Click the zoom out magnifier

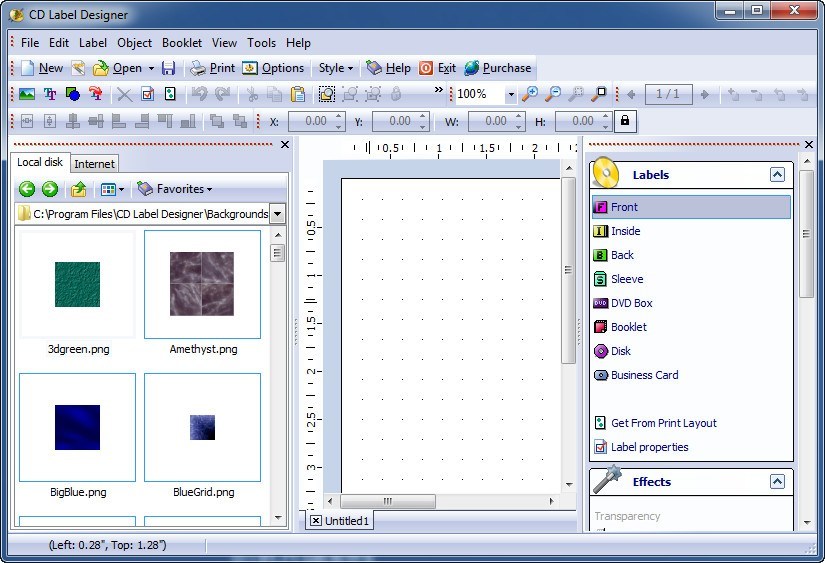(x=552, y=94)
